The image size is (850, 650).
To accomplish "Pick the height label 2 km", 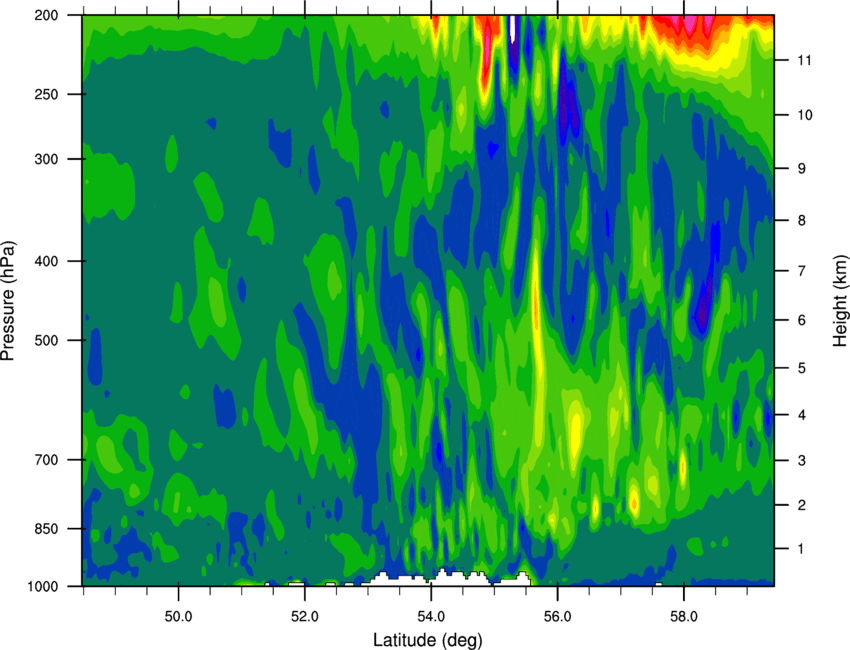I will click(x=802, y=505).
